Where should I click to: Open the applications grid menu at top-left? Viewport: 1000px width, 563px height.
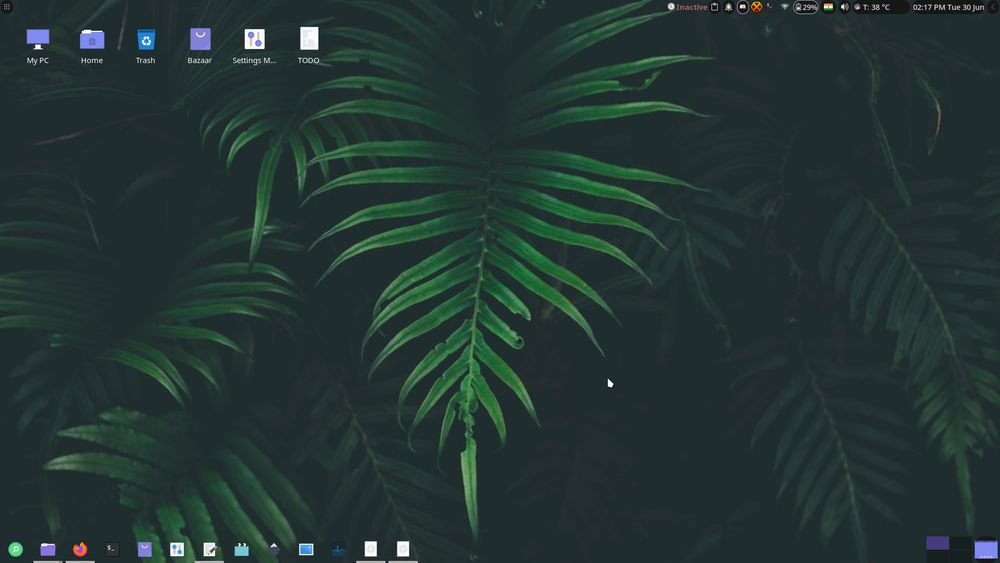tap(7, 7)
